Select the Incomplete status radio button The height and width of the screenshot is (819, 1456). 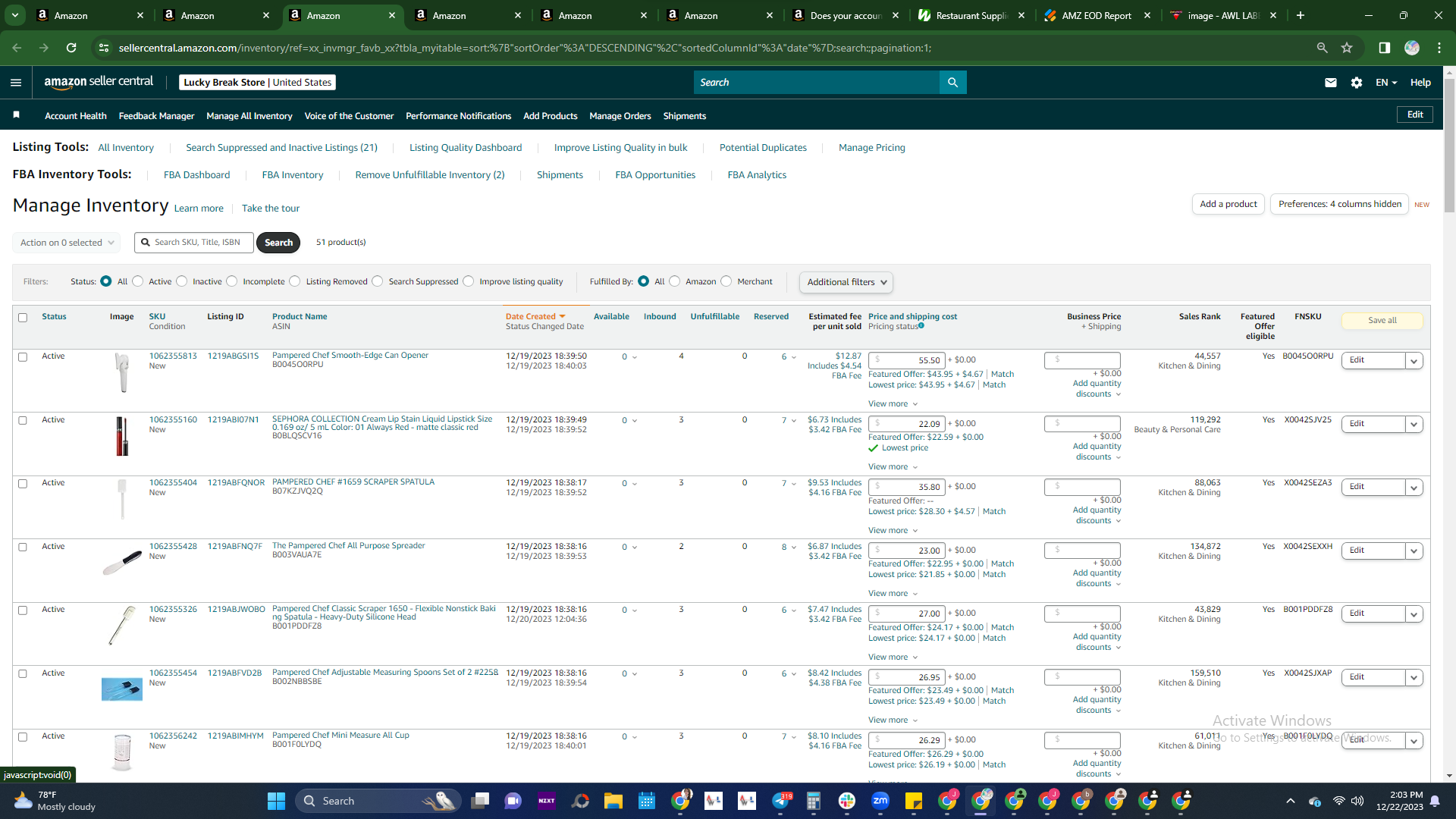232,281
